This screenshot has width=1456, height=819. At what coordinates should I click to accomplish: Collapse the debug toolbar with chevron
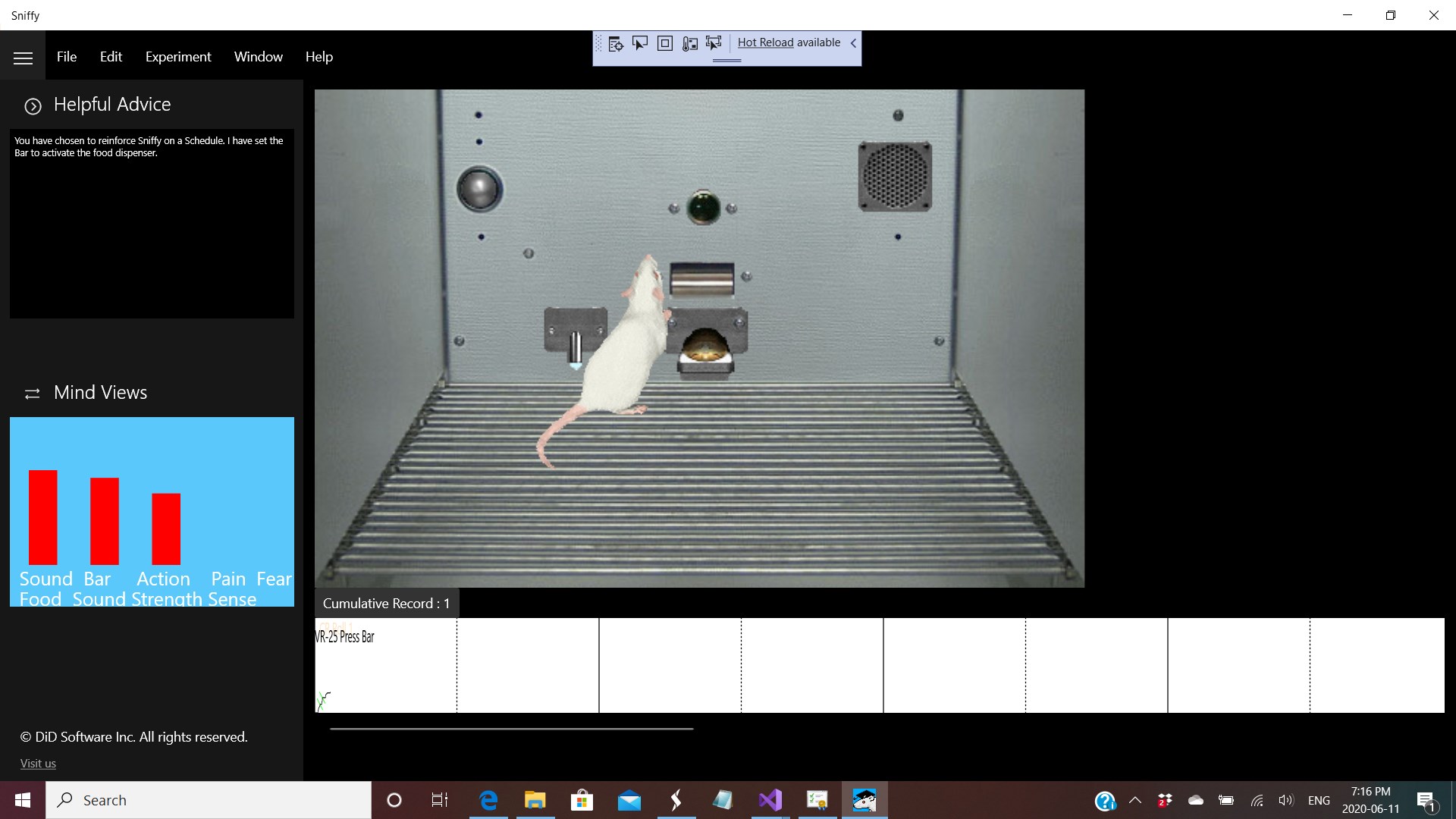[x=853, y=43]
